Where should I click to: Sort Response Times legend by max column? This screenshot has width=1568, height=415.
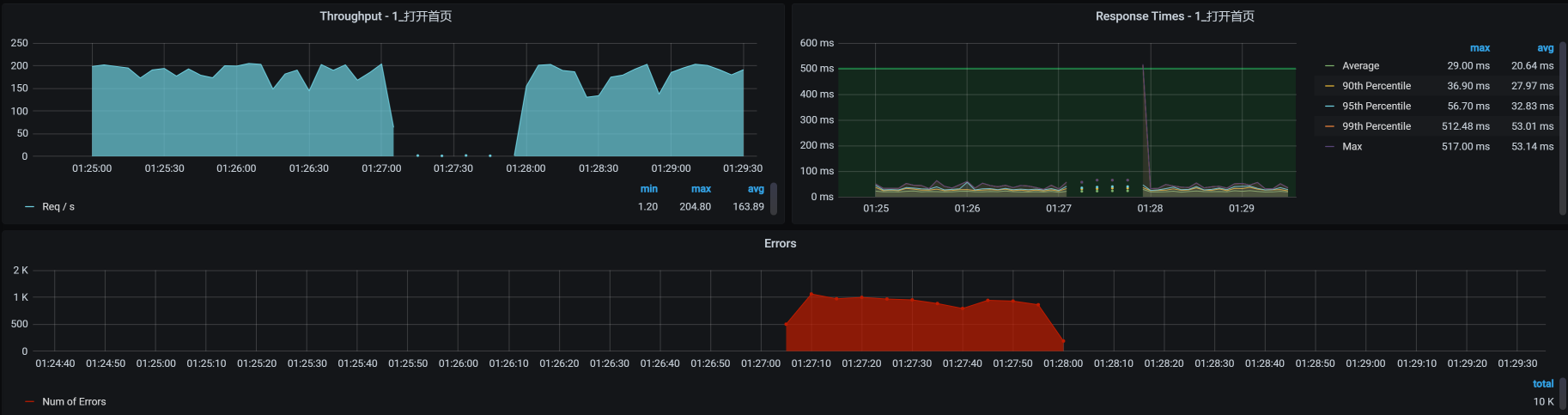coord(1479,48)
